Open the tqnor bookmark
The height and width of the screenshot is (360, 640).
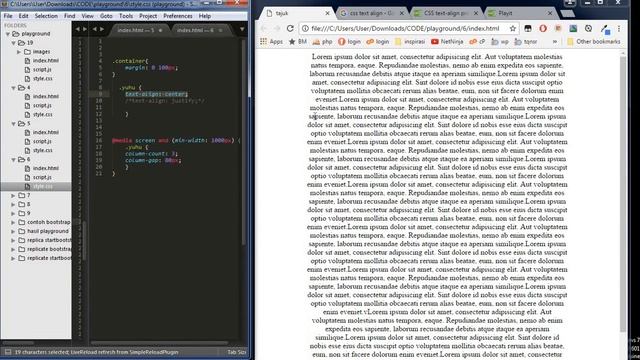pos(526,42)
